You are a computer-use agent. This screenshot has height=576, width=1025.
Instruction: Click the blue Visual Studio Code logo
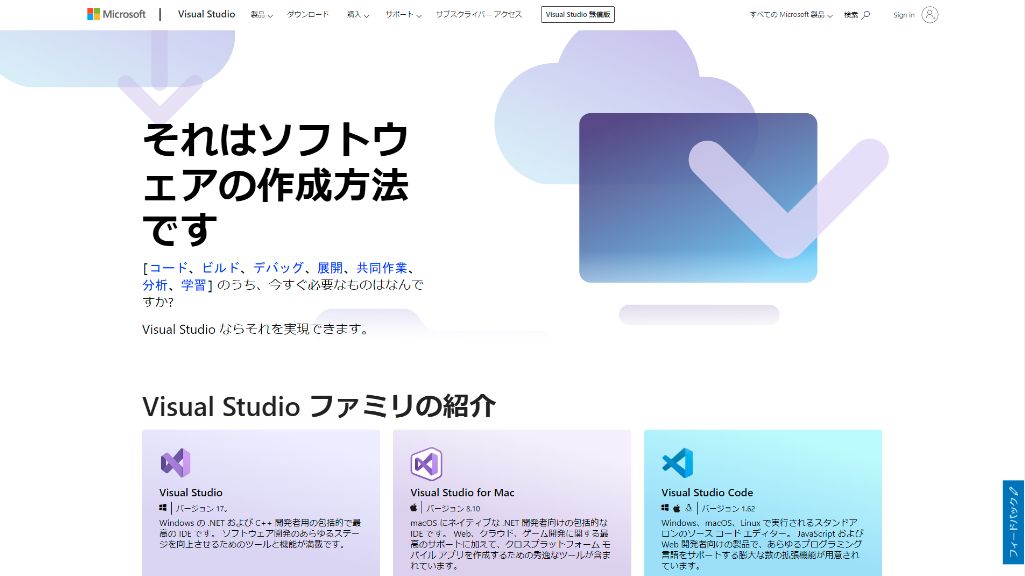677,463
